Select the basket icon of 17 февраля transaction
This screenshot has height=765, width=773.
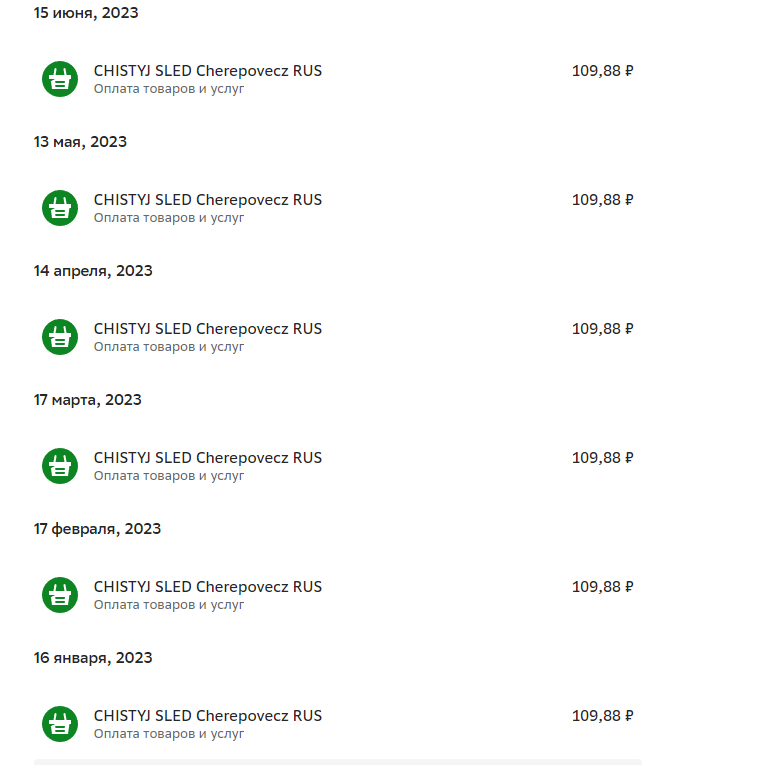60,595
